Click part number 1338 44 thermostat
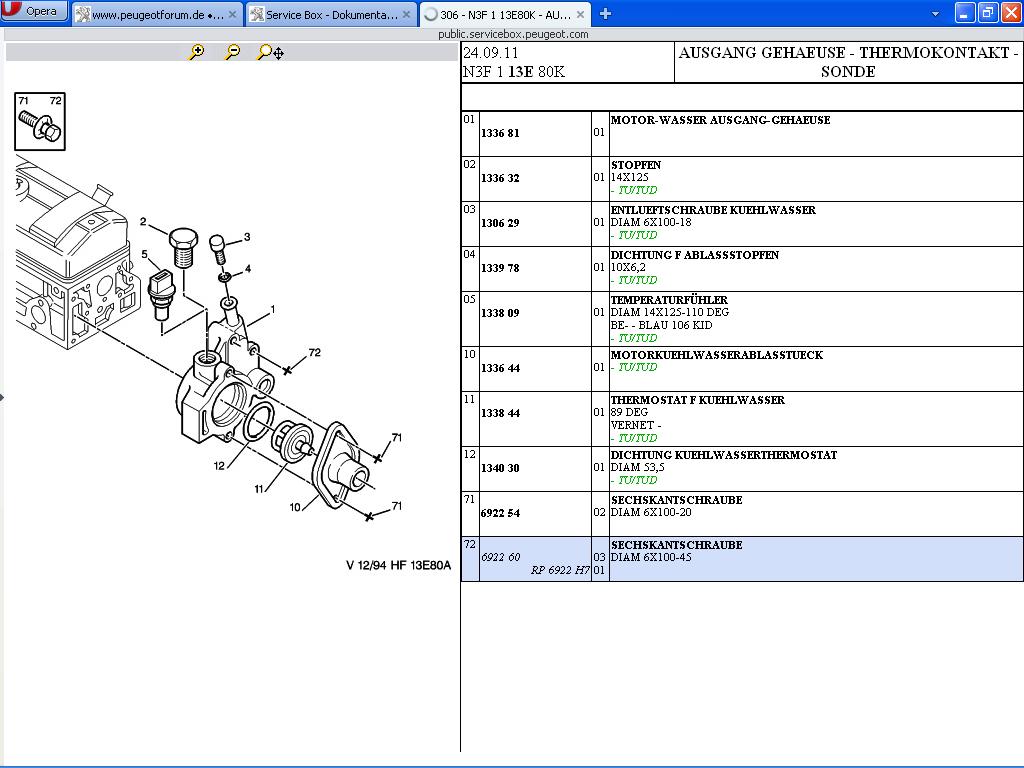Image resolution: width=1024 pixels, height=768 pixels. click(x=500, y=413)
